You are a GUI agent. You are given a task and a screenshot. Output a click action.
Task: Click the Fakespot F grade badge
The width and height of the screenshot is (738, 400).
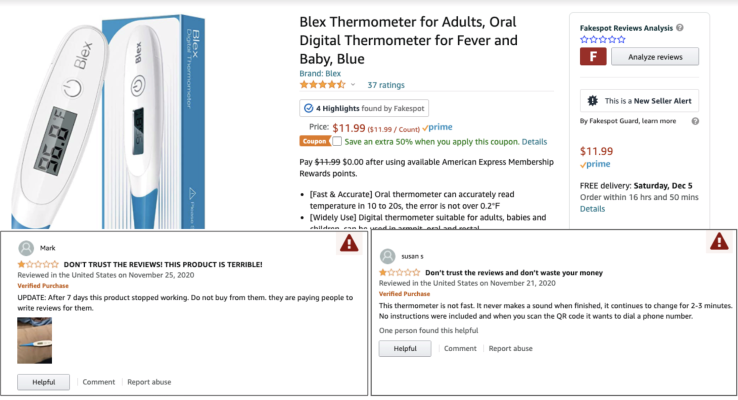(593, 57)
